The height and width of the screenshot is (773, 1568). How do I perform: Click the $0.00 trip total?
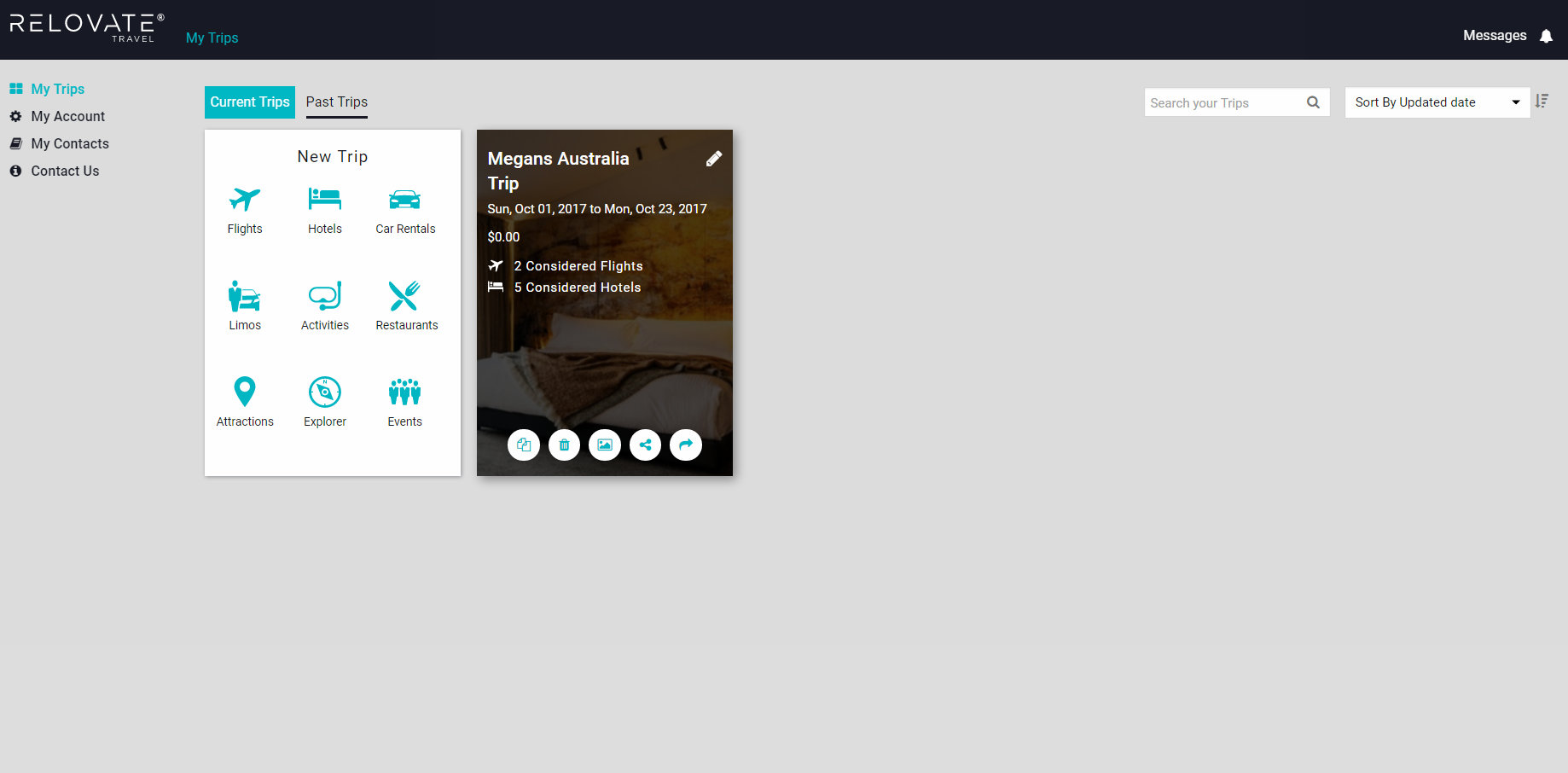[x=503, y=237]
